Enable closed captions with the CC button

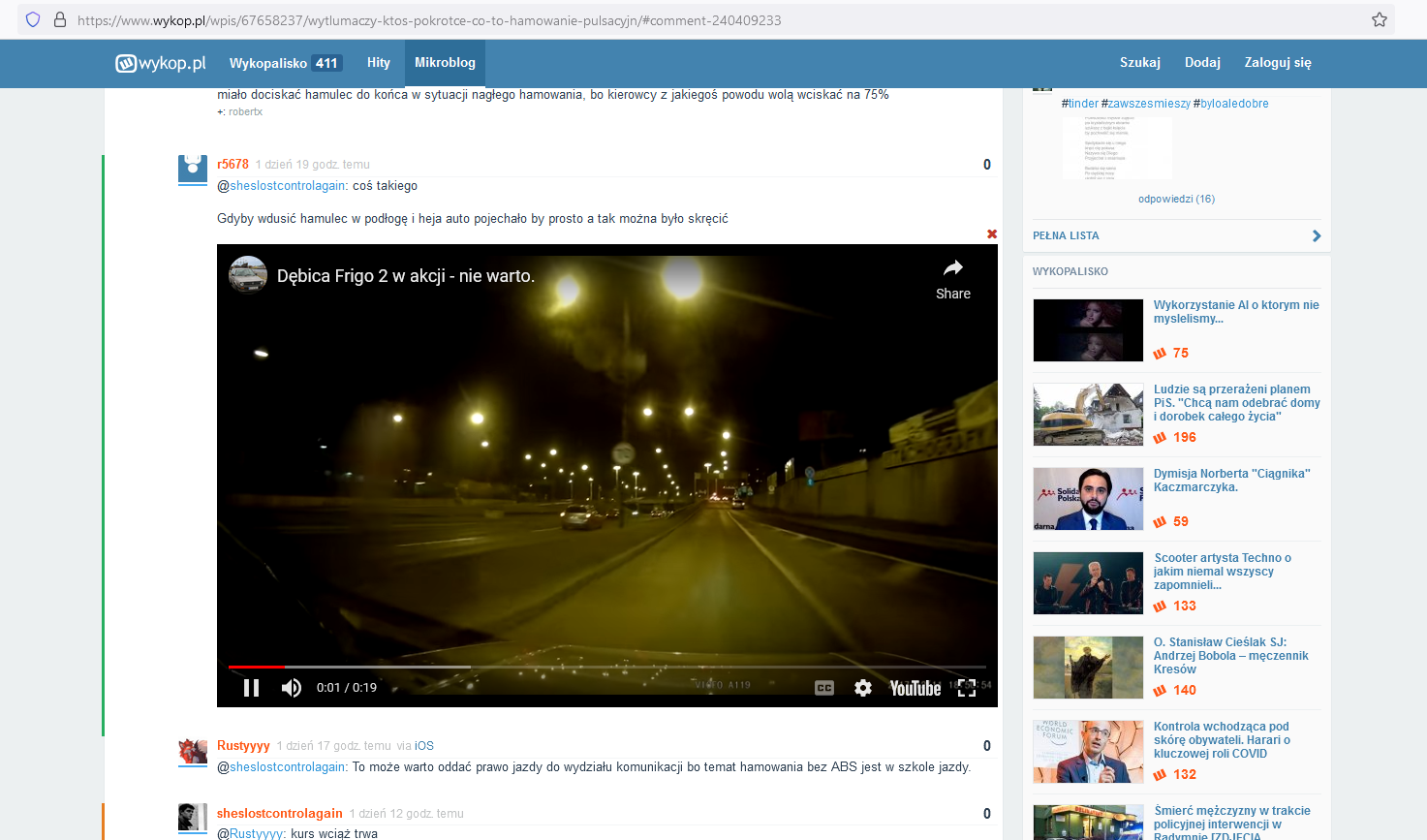pyautogui.click(x=822, y=688)
